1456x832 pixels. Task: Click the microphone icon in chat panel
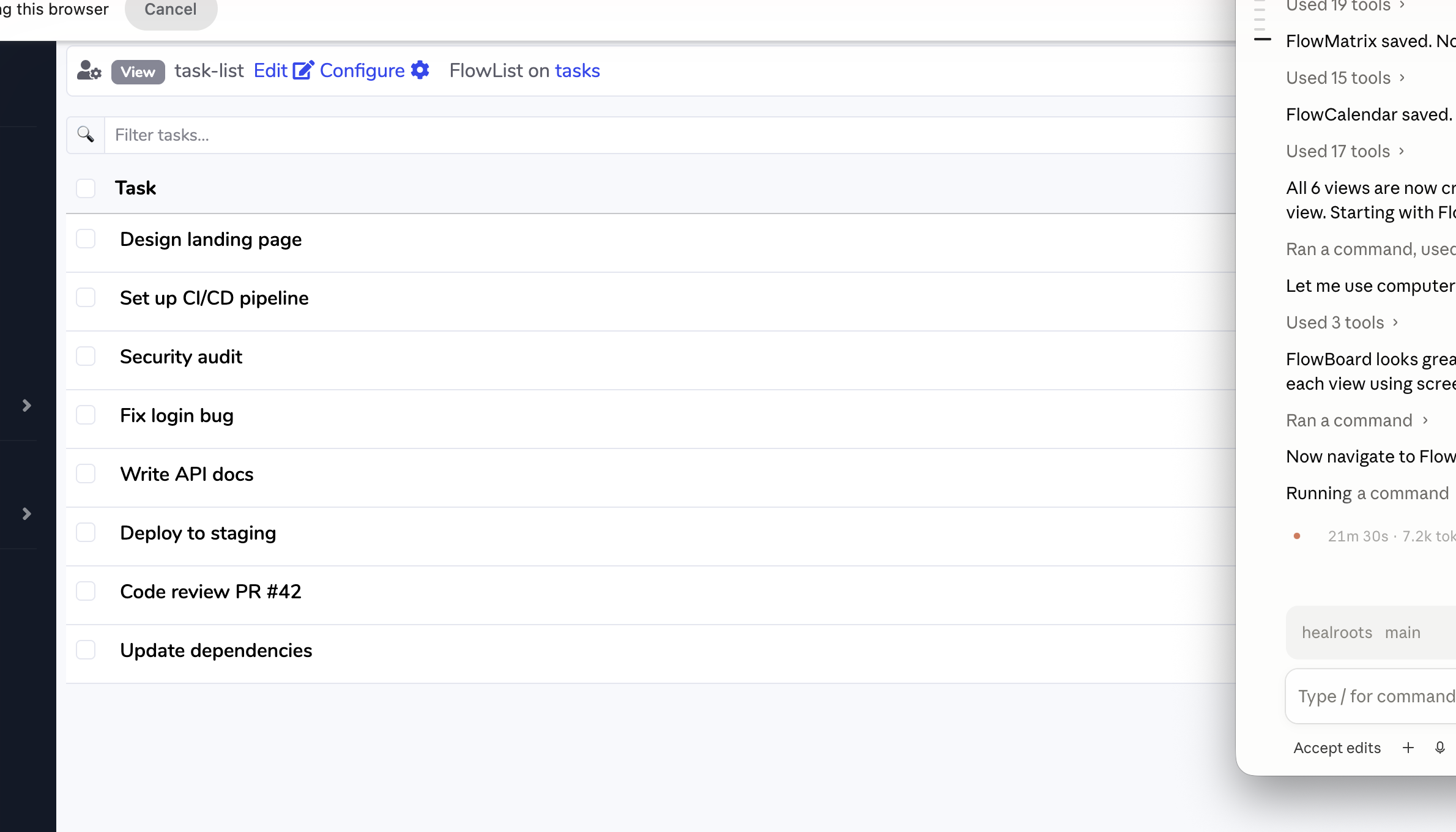click(x=1439, y=748)
